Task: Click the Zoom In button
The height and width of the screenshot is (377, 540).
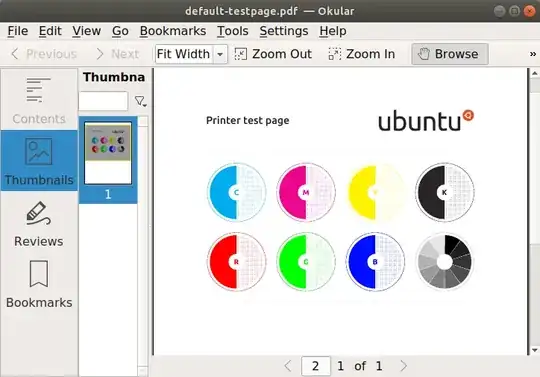Action: (362, 54)
